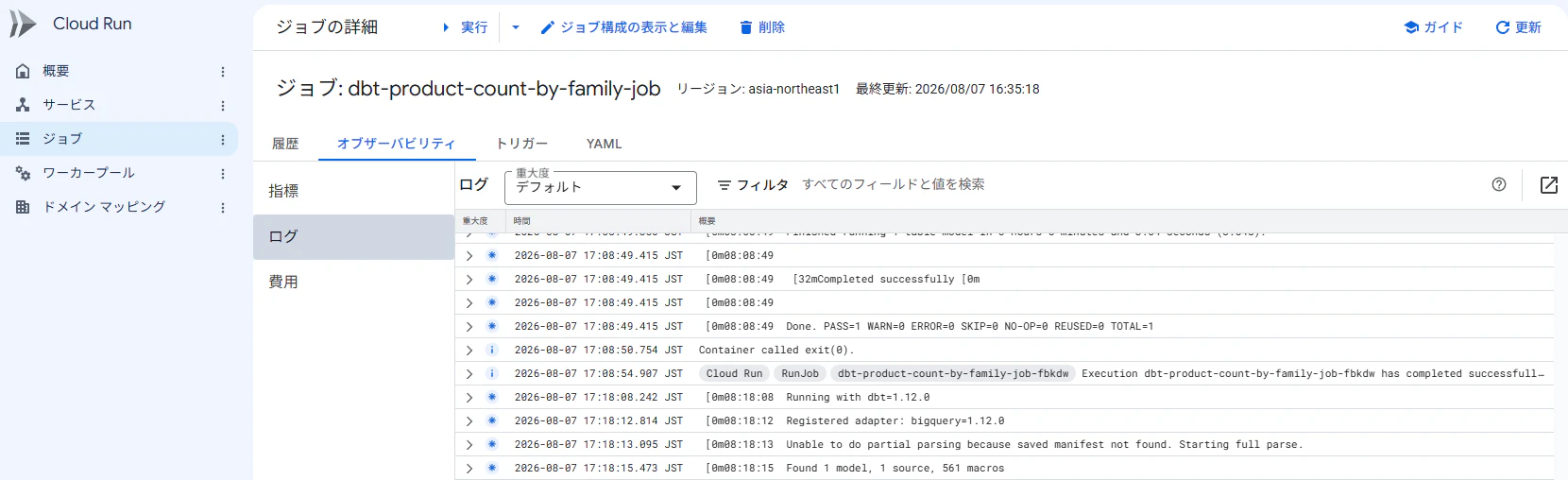The height and width of the screenshot is (480, 1568).
Task: Click the 概要 column header in log table
Action: [x=707, y=221]
